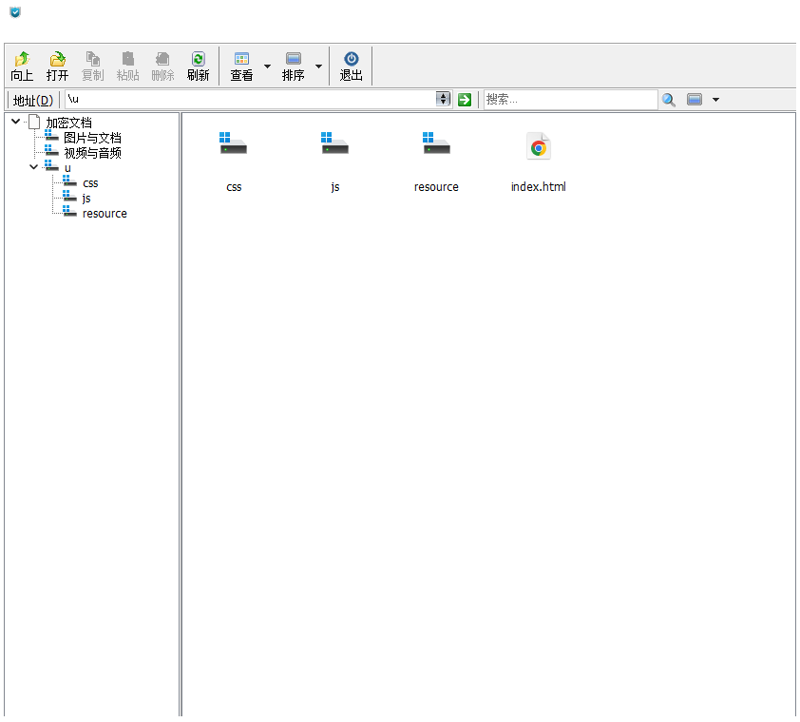Refresh the view with 刷新
The width and height of the screenshot is (800, 722).
[198, 66]
